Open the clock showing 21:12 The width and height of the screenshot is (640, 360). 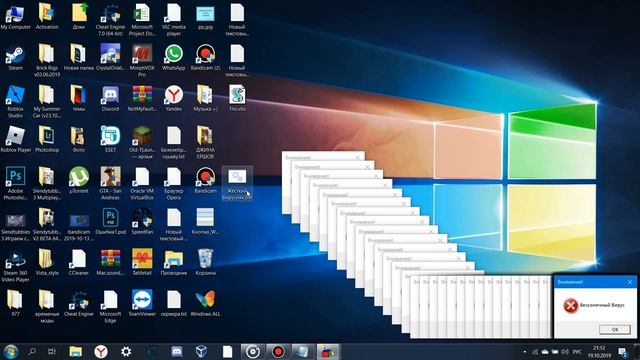click(599, 351)
